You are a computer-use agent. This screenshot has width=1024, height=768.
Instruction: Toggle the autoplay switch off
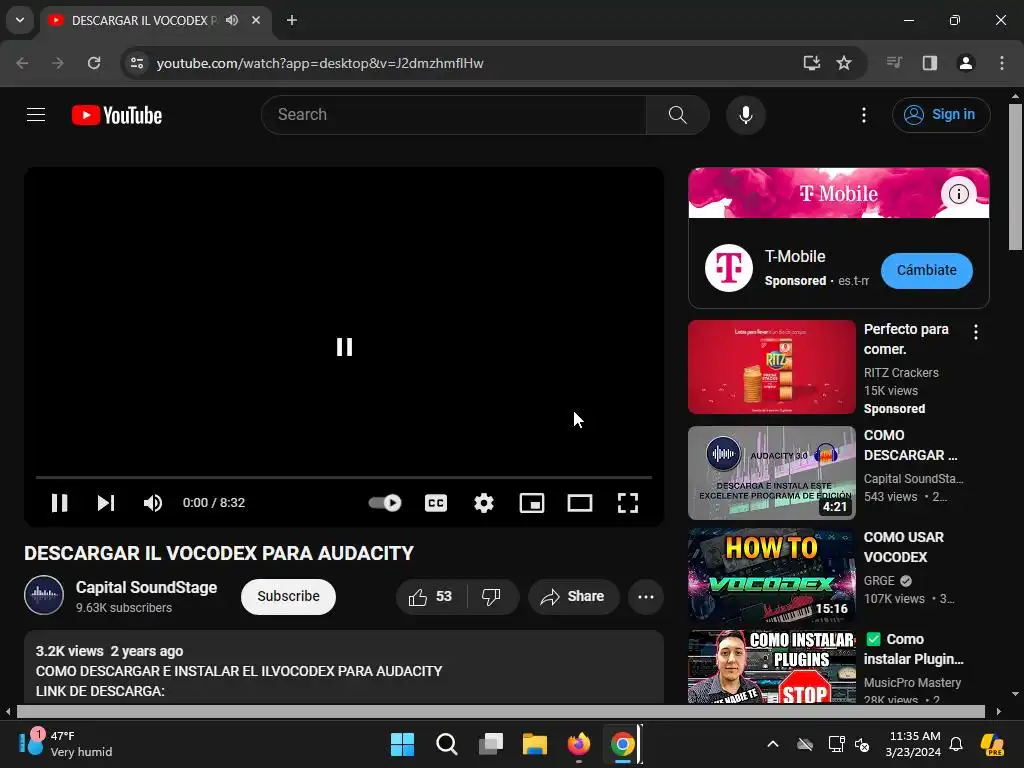385,503
